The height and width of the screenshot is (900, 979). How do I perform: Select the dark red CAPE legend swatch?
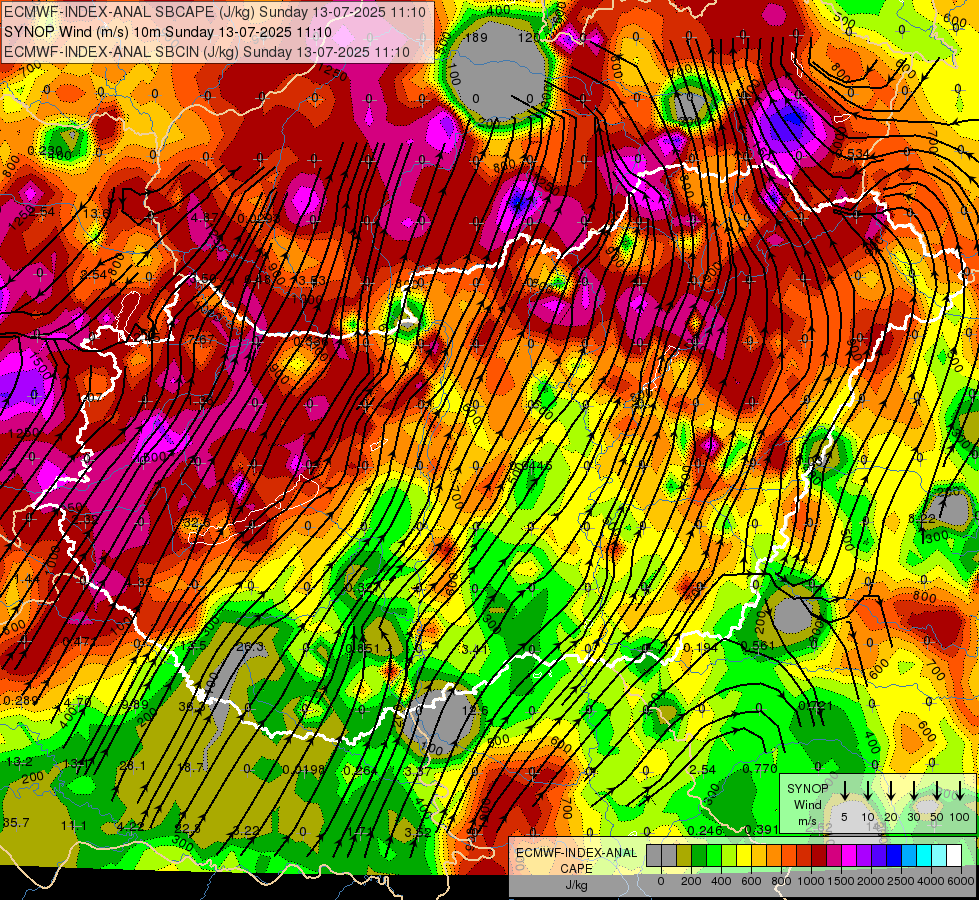coord(819,856)
